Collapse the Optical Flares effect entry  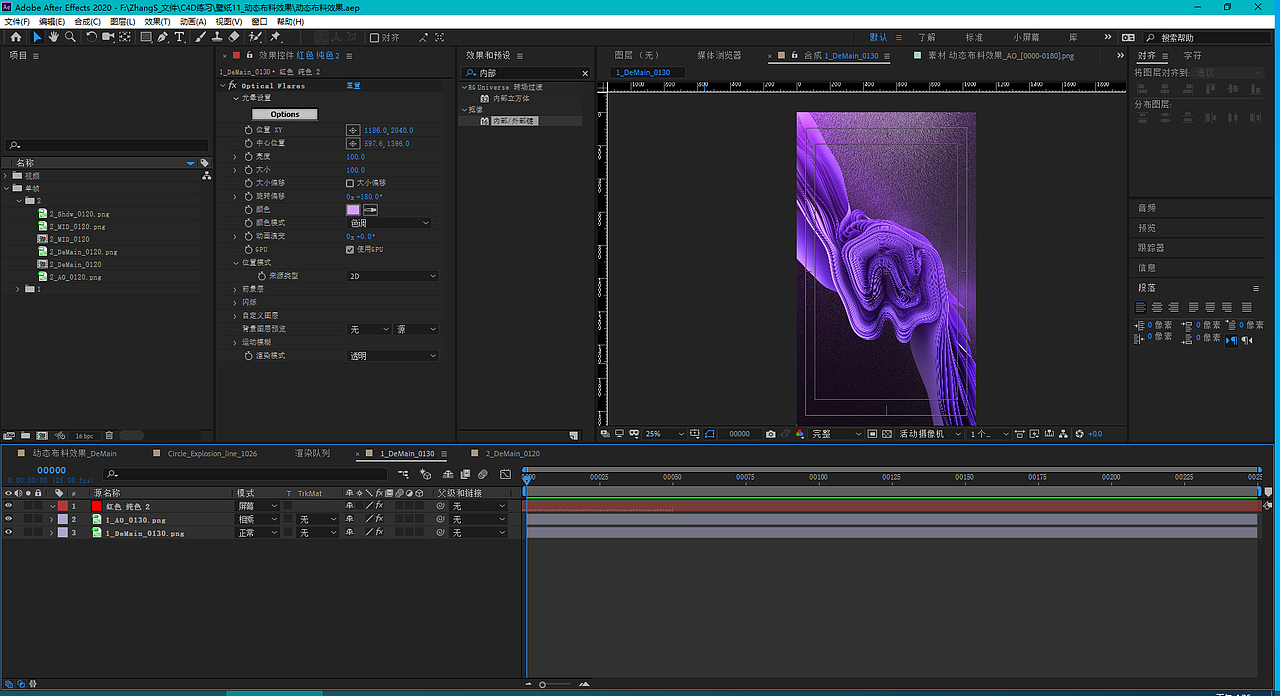(x=224, y=85)
